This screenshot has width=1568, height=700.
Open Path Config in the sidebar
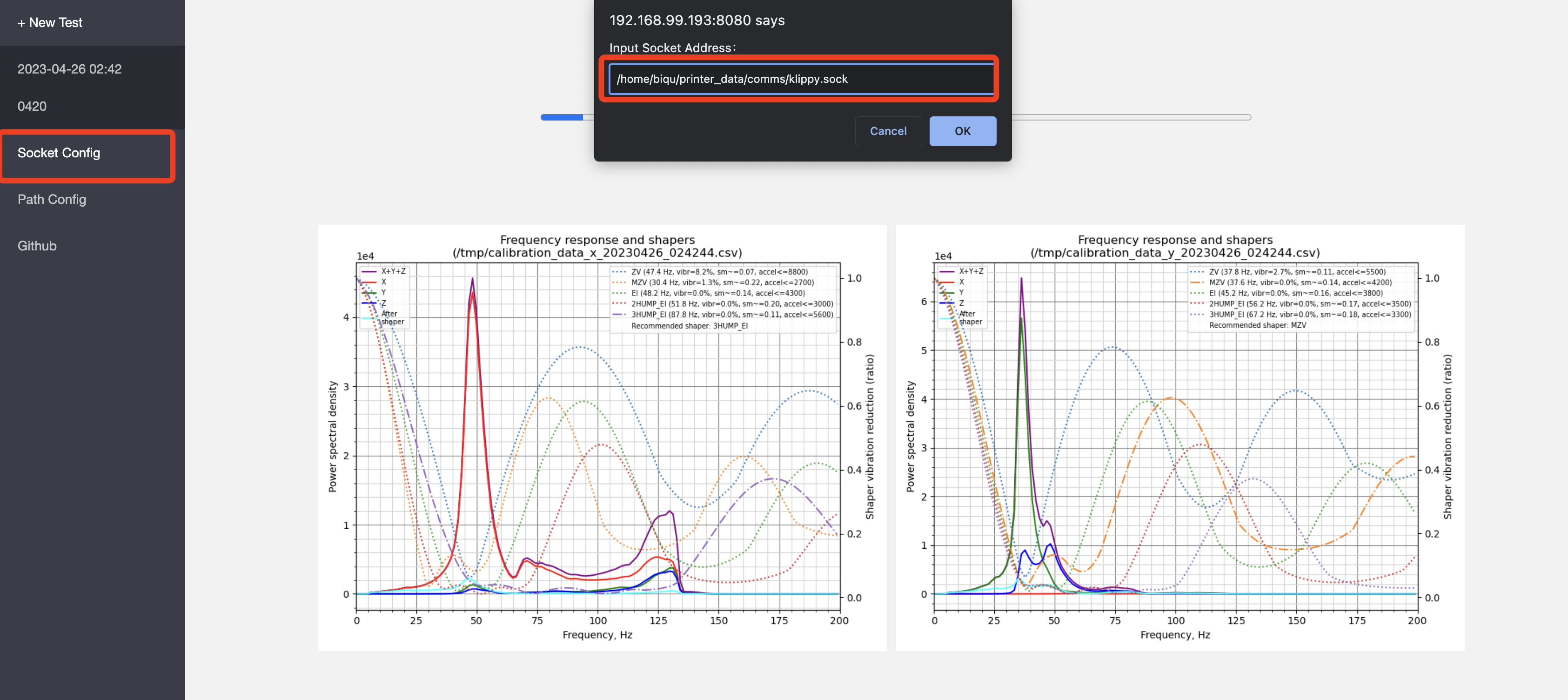(52, 199)
